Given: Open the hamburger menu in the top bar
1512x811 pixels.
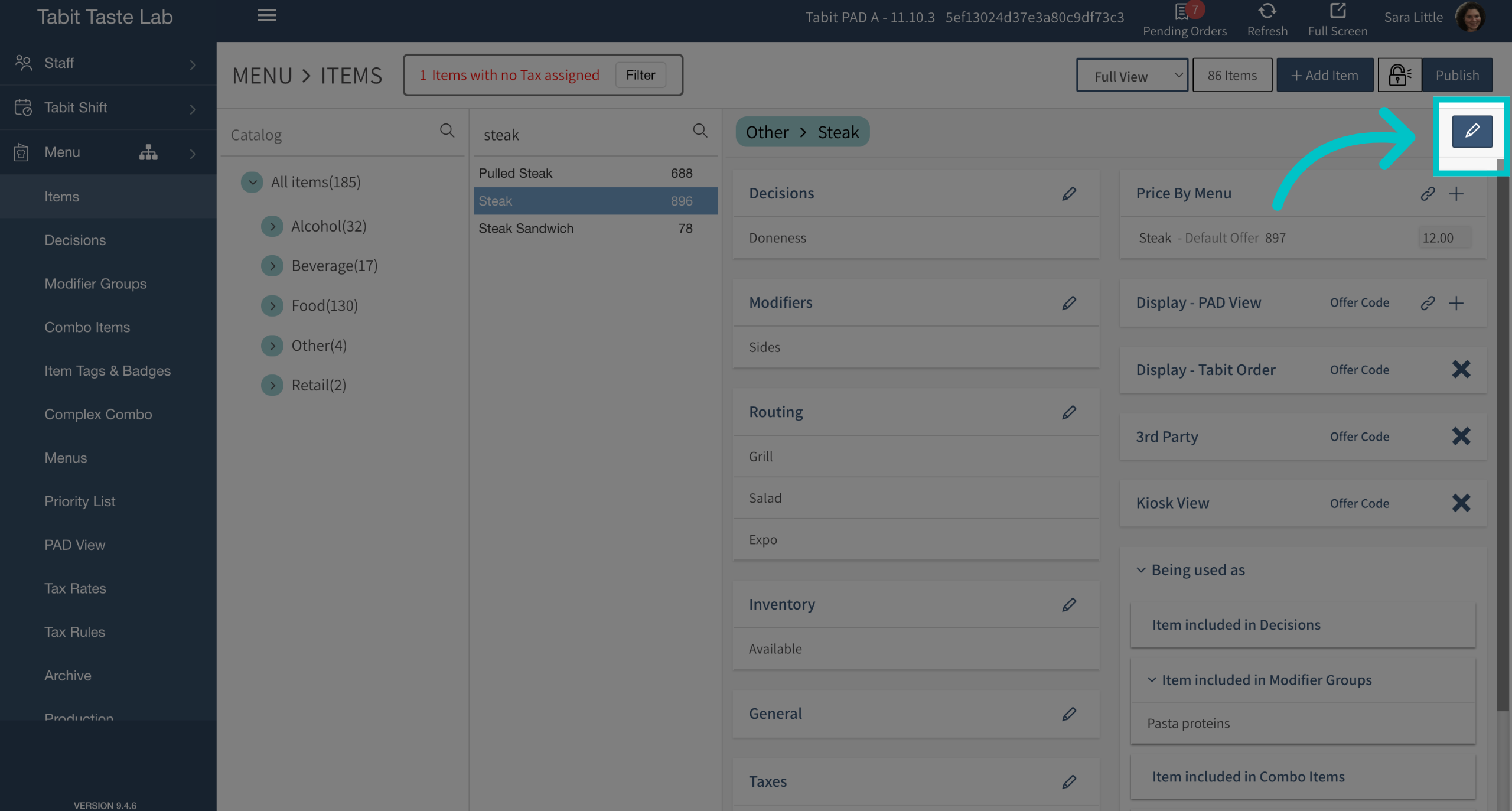Looking at the screenshot, I should [x=267, y=16].
